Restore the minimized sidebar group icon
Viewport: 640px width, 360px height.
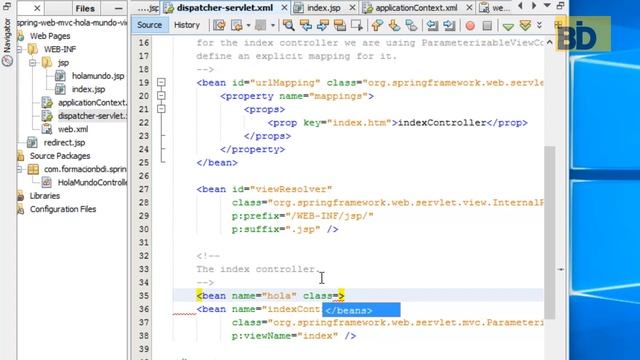click(7, 6)
